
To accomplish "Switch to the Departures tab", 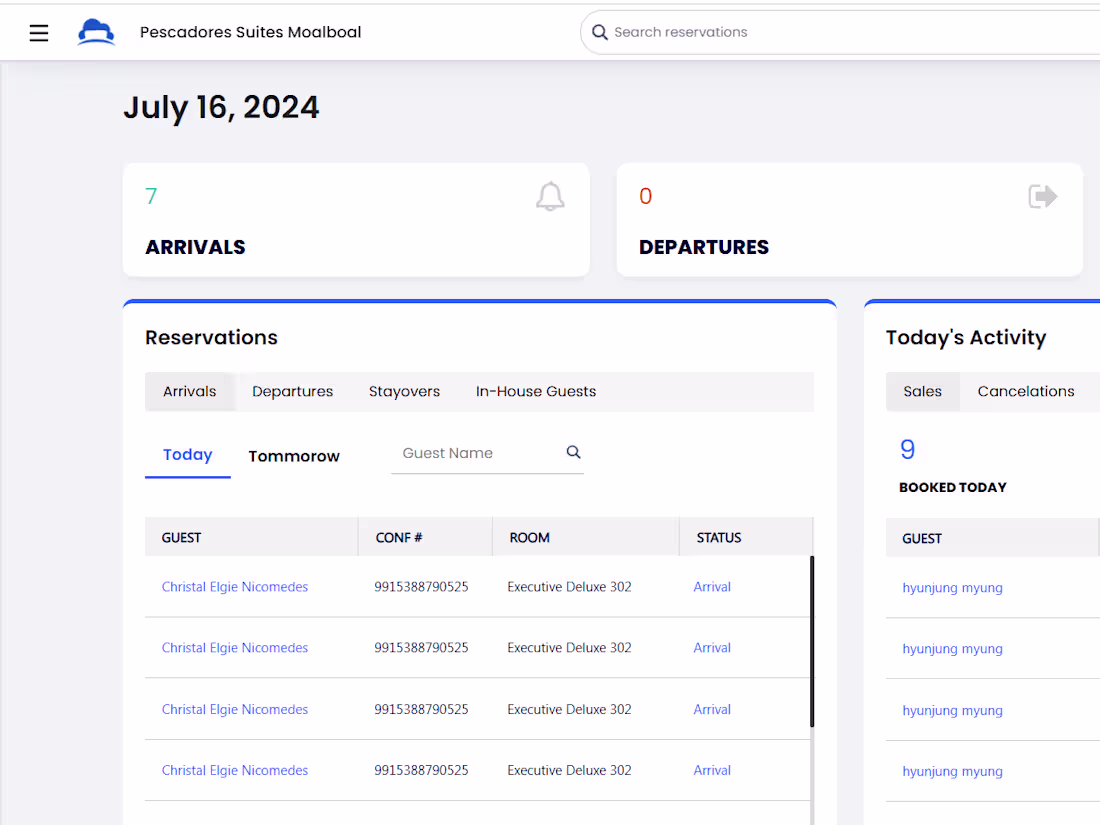I will click(x=292, y=391).
